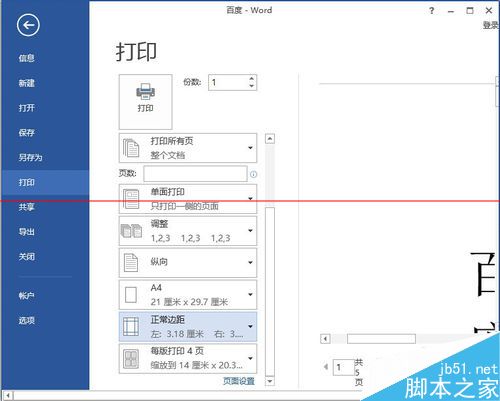Select 新建 in the backstage sidebar
This screenshot has height=401, width=500.
click(27, 83)
